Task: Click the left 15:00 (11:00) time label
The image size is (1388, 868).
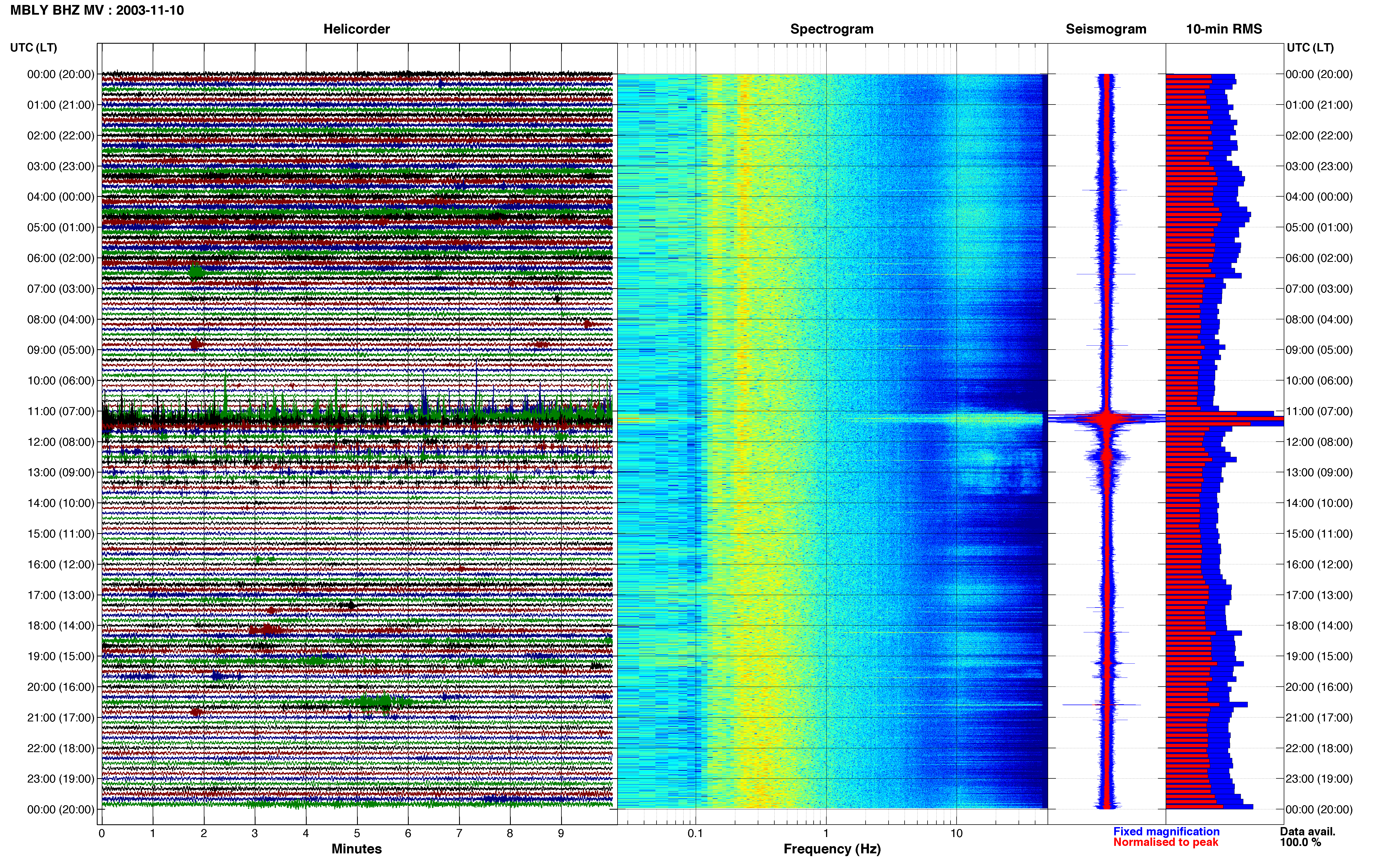Action: pyautogui.click(x=61, y=534)
